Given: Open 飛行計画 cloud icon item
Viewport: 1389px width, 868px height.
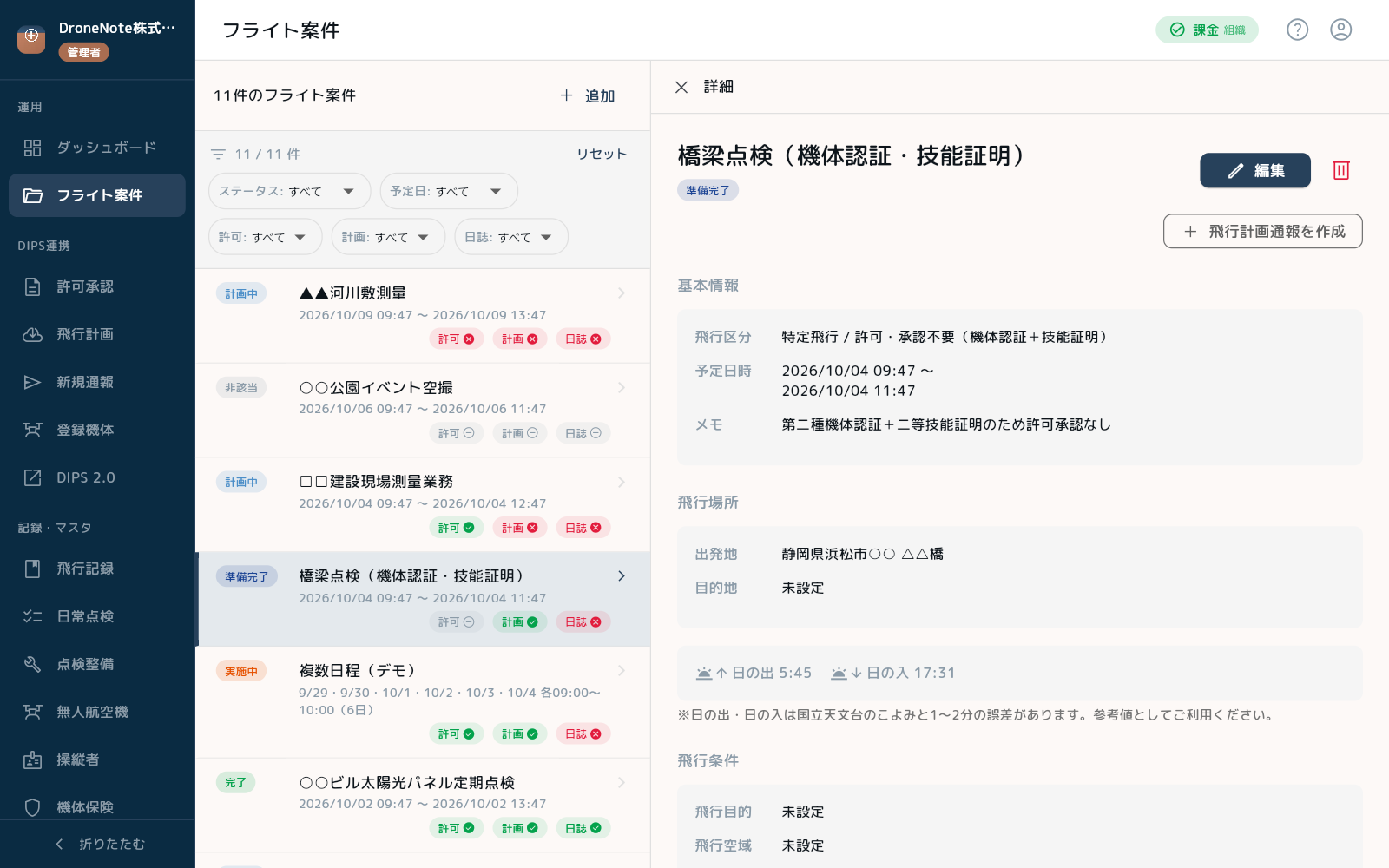Looking at the screenshot, I should (97, 334).
